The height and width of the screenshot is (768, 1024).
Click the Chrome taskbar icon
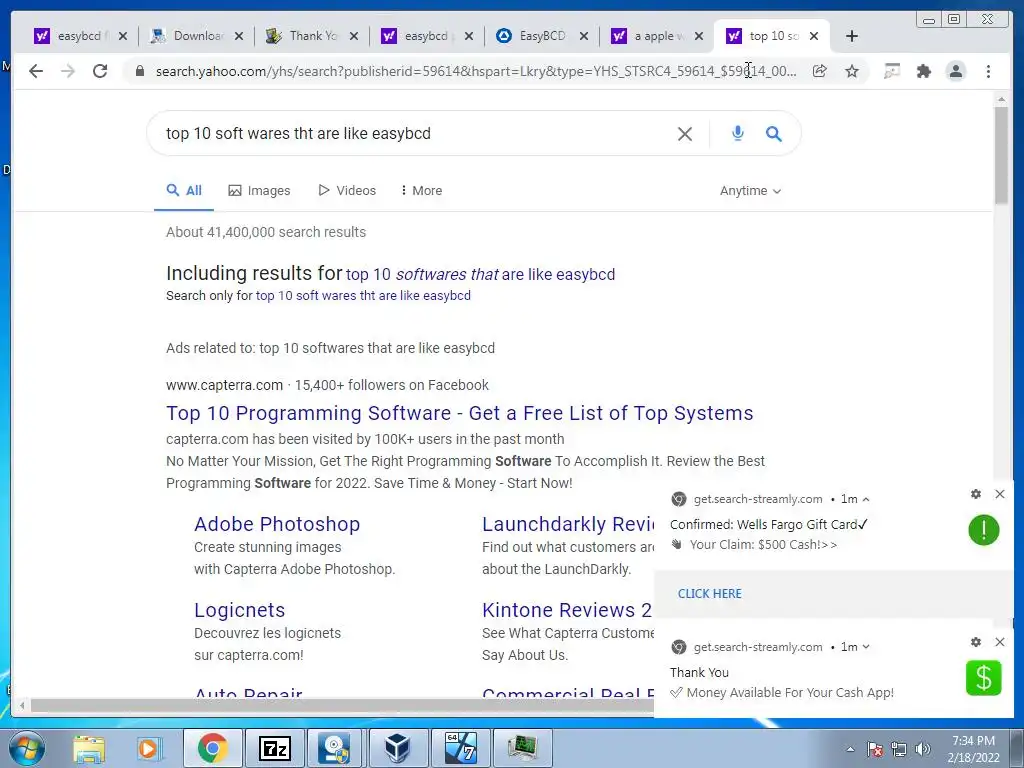coord(212,748)
